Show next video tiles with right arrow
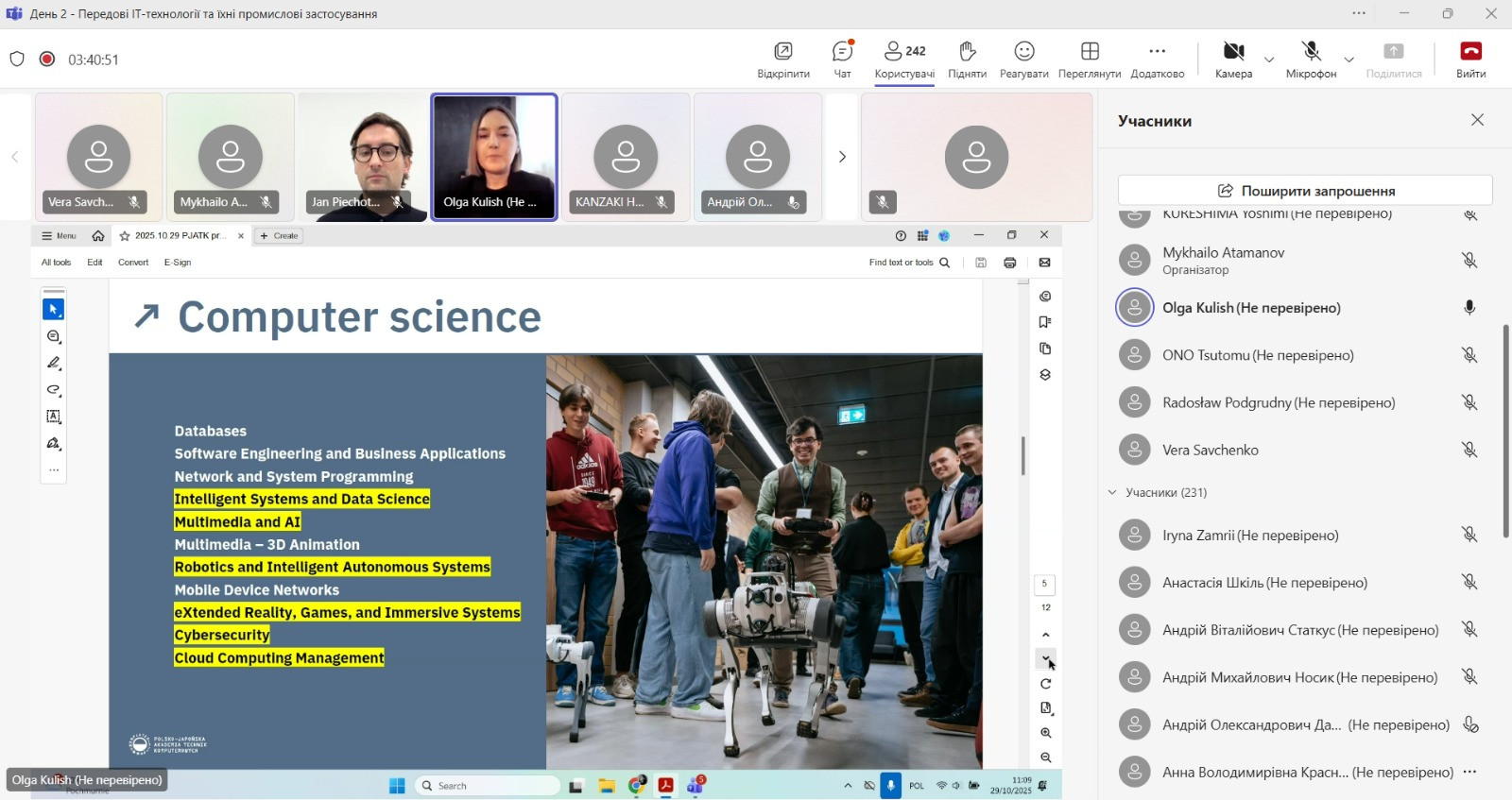This screenshot has height=800, width=1512. coord(842,157)
